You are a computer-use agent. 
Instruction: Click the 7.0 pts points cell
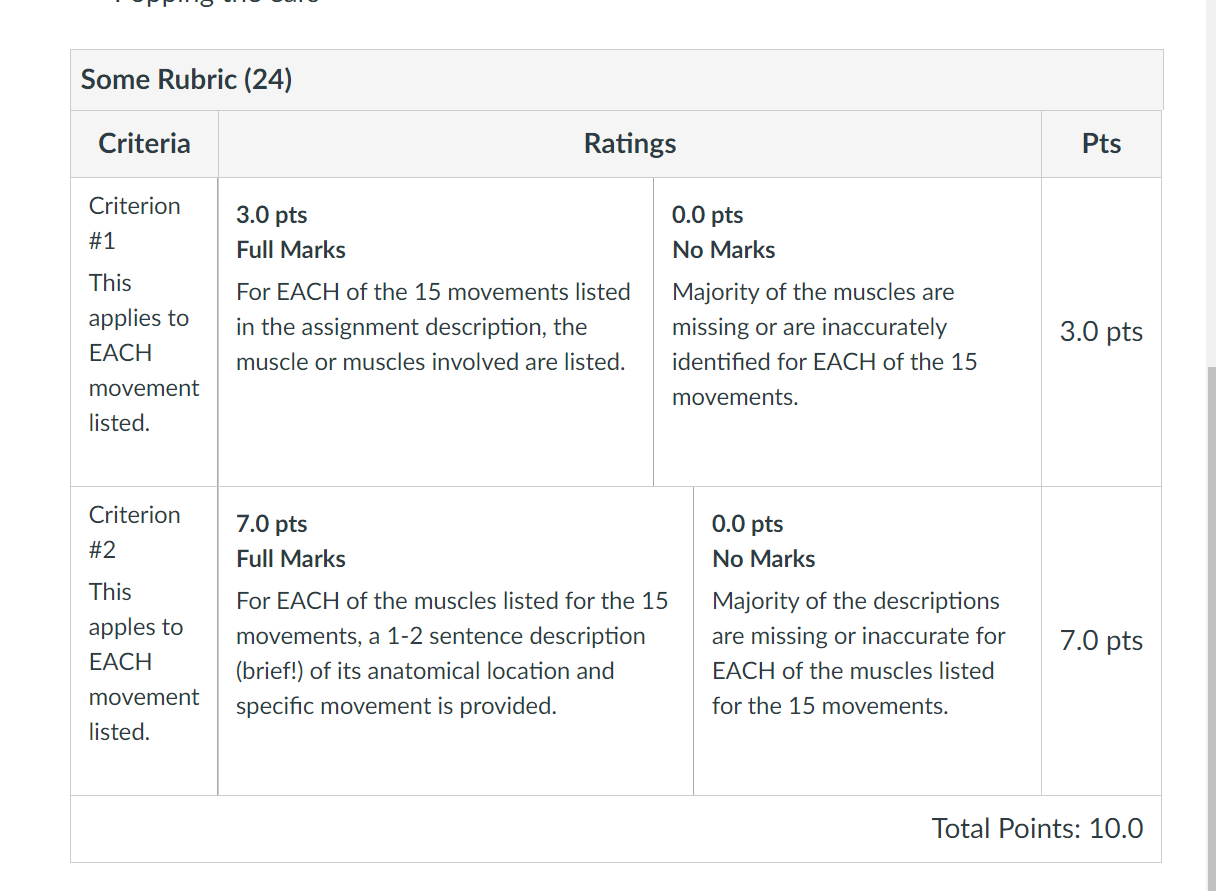[1101, 641]
